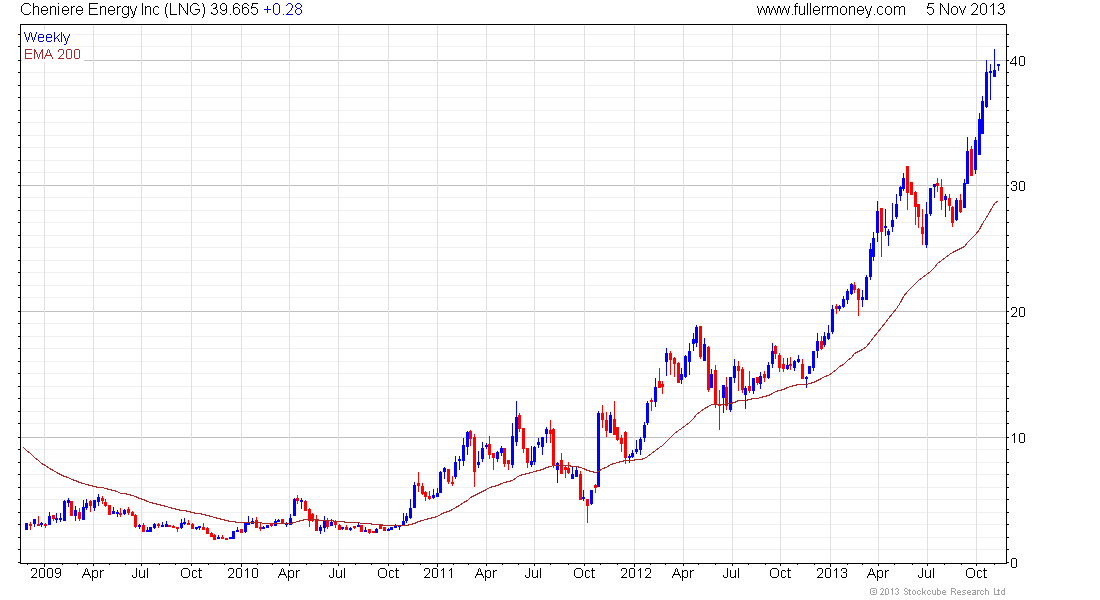Click the Oct label before 2012
The width and height of the screenshot is (1100, 600).
tap(584, 573)
